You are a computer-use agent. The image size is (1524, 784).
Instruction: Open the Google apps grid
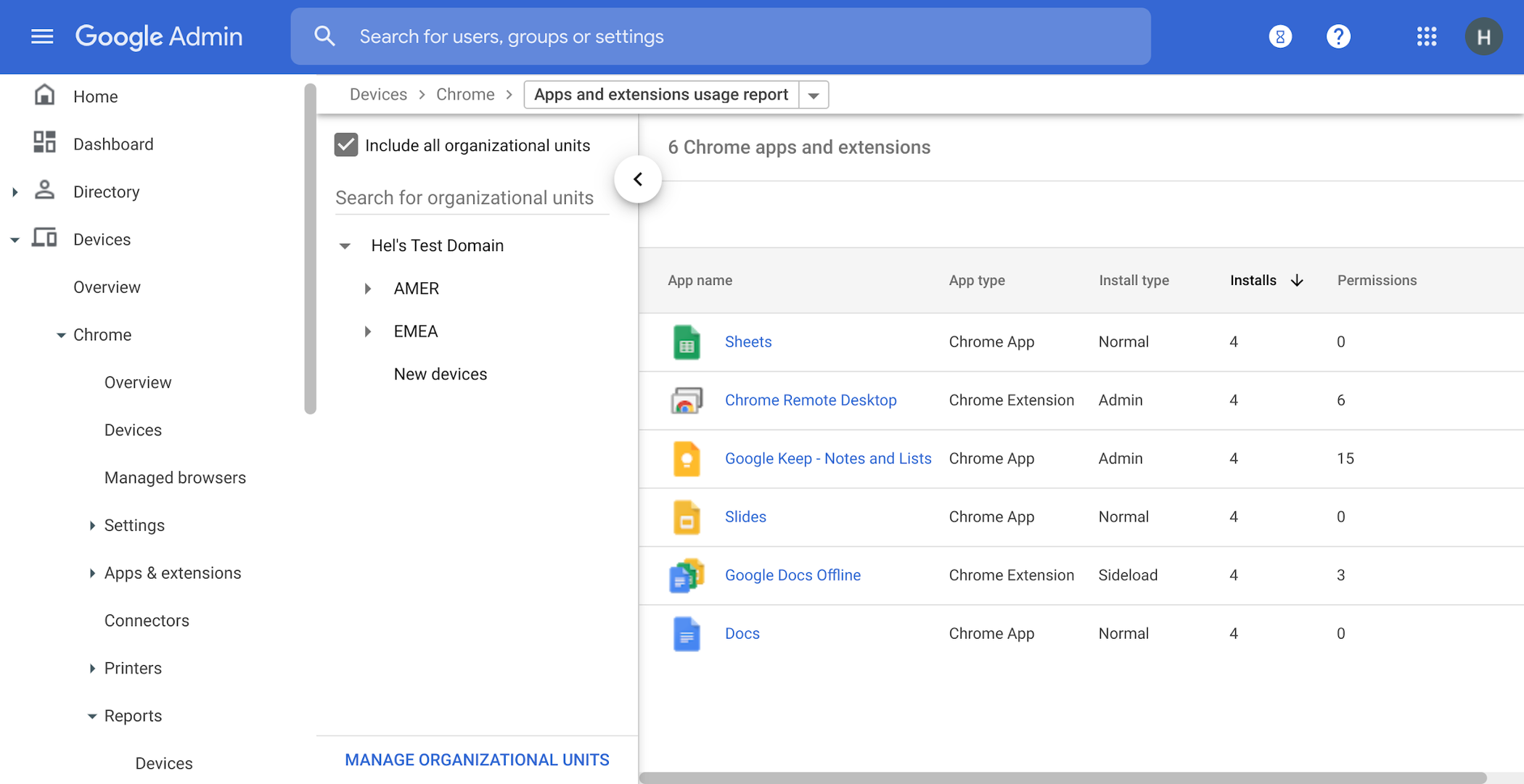pyautogui.click(x=1427, y=36)
